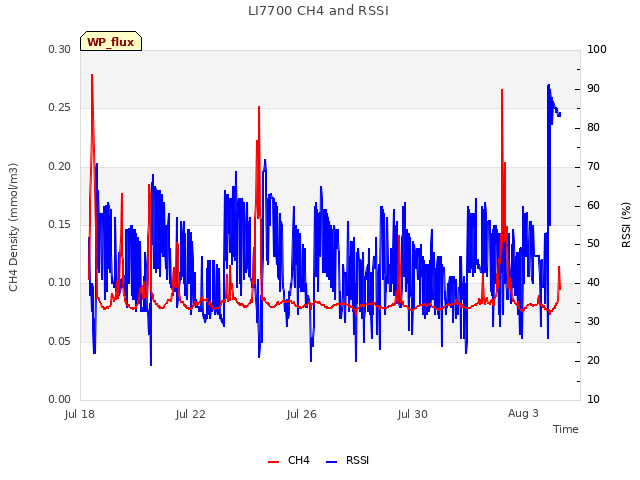Click the red CH4 spike near Aug 2
640x480 pixels.
(x=502, y=90)
